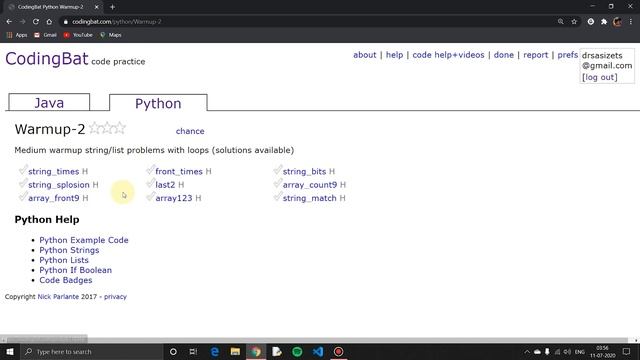640x360 pixels.
Task: Open the Maps bookmark
Action: [x=111, y=35]
